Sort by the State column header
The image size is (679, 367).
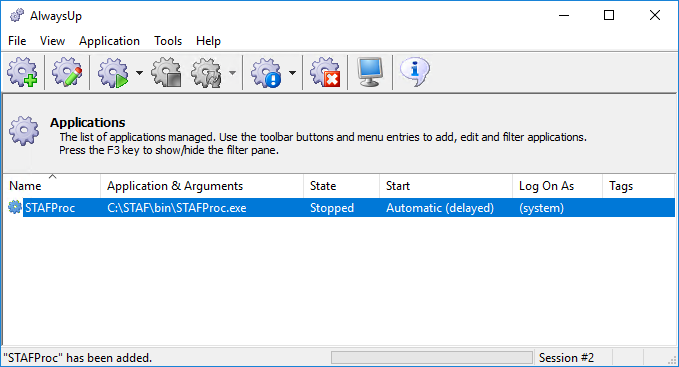tap(341, 186)
